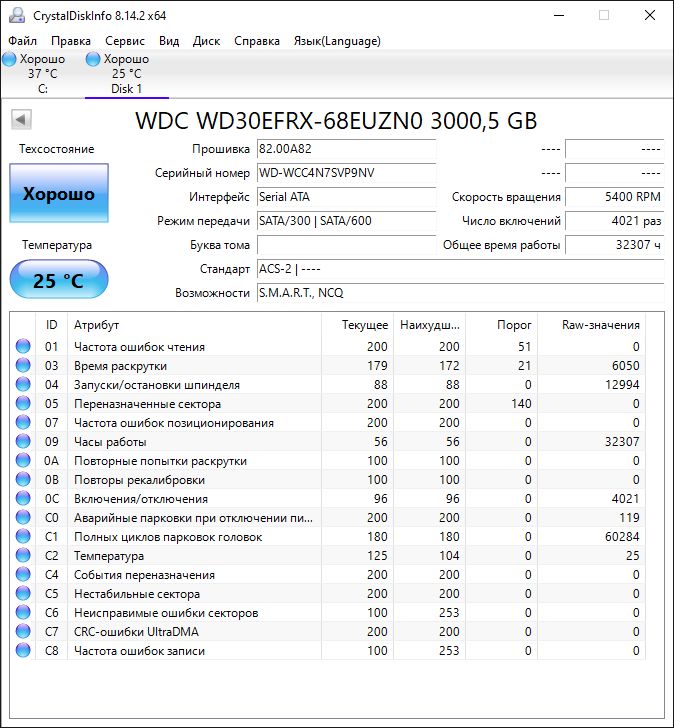Click the standard field ACS-2
The height and width of the screenshot is (728, 674).
460,269
